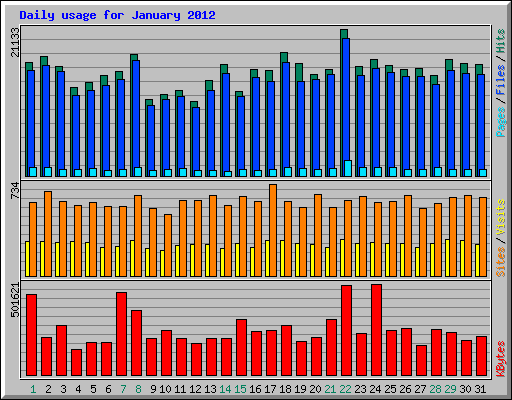Select day label 26 on the axis
This screenshot has height=400, width=512.
pos(405,389)
